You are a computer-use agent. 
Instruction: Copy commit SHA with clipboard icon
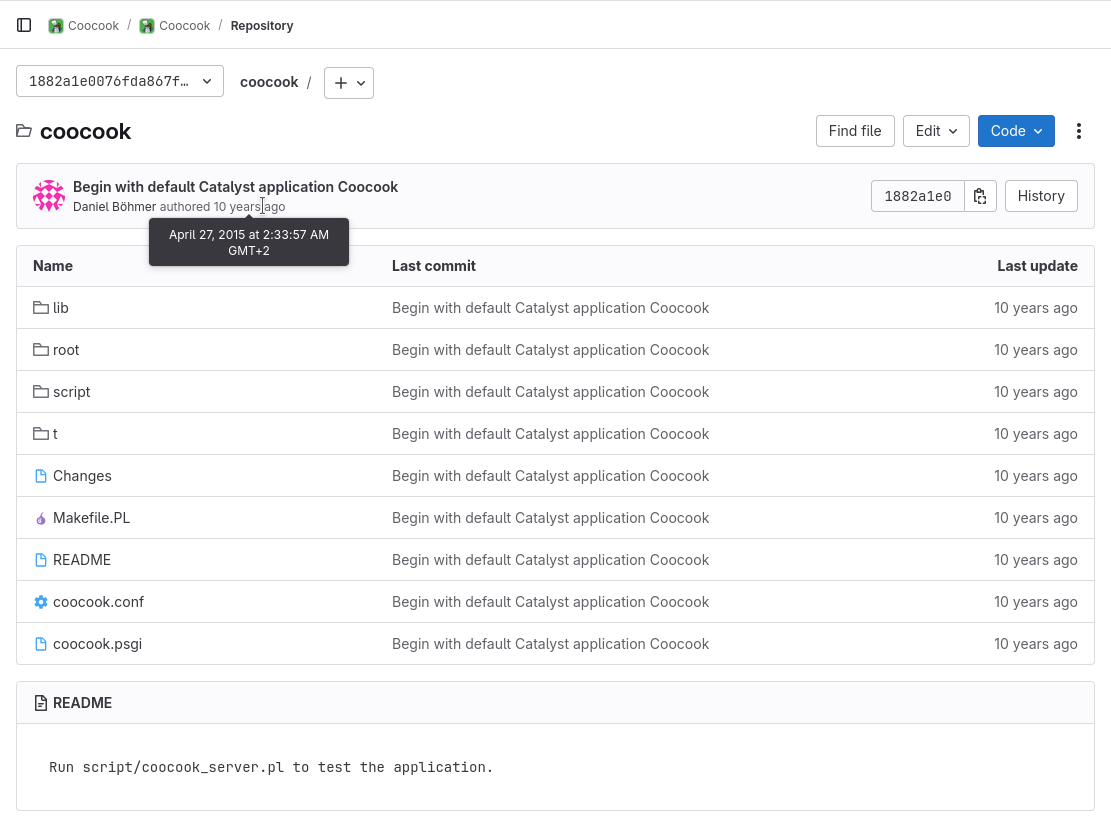point(980,196)
